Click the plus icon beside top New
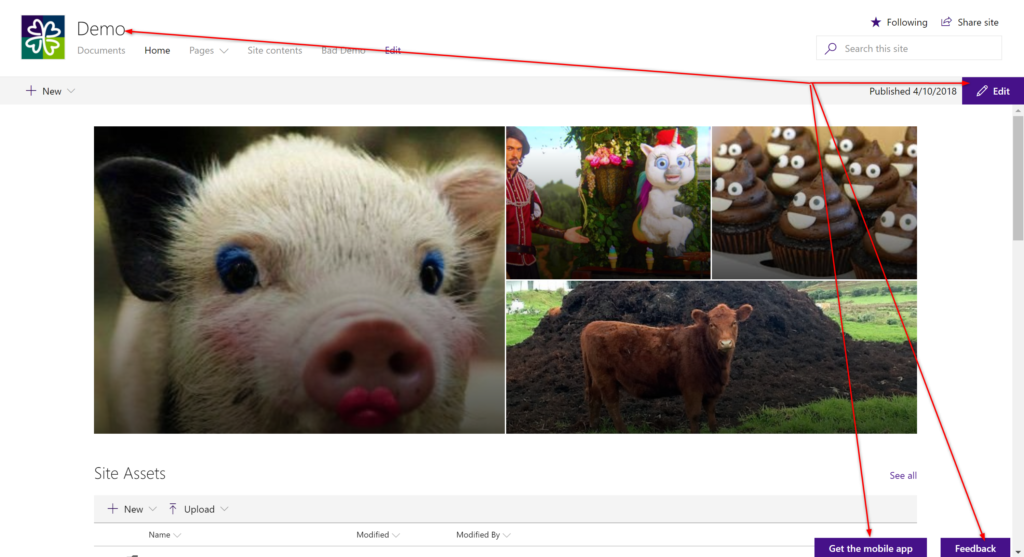 pyautogui.click(x=31, y=91)
